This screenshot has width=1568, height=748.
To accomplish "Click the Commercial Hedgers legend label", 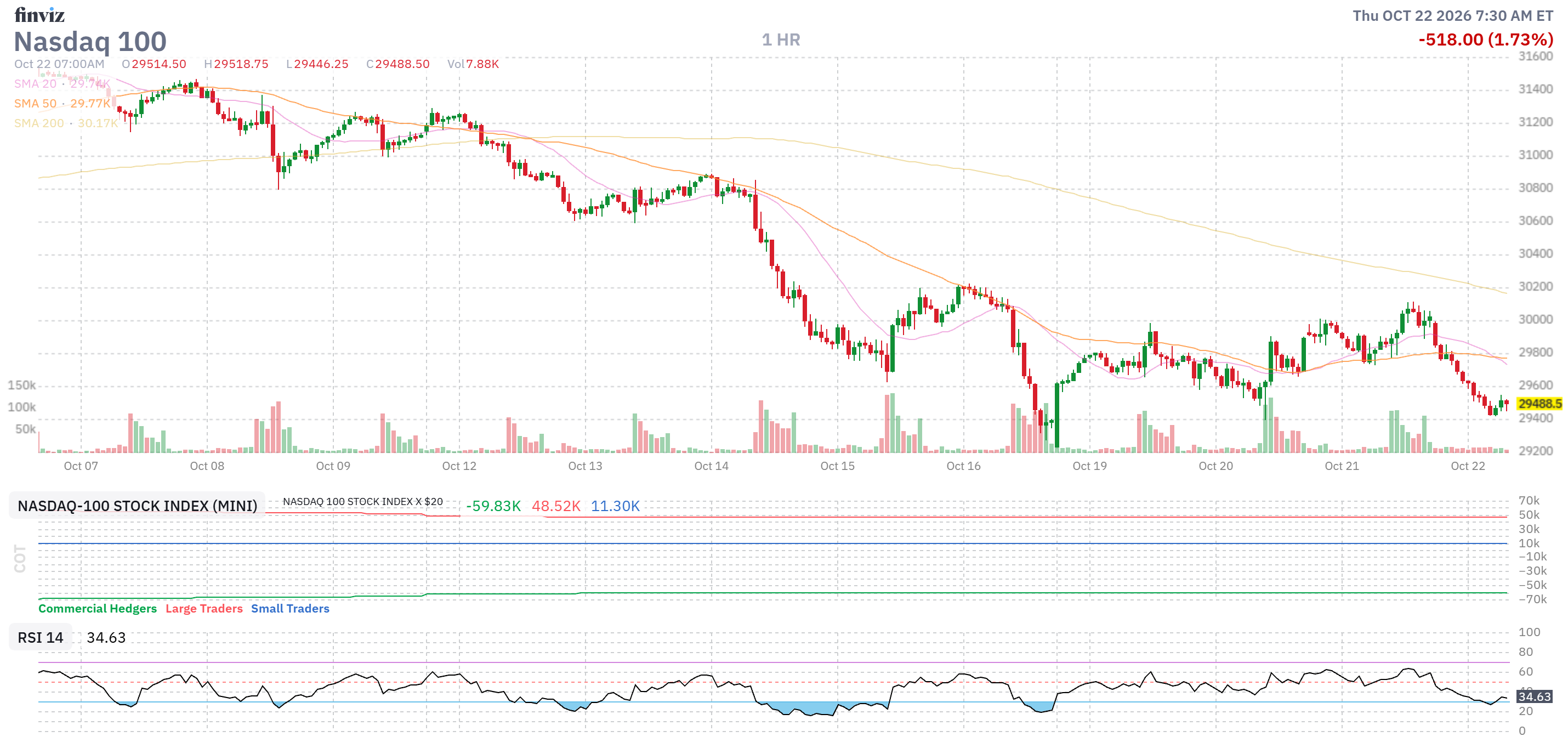I will point(98,608).
